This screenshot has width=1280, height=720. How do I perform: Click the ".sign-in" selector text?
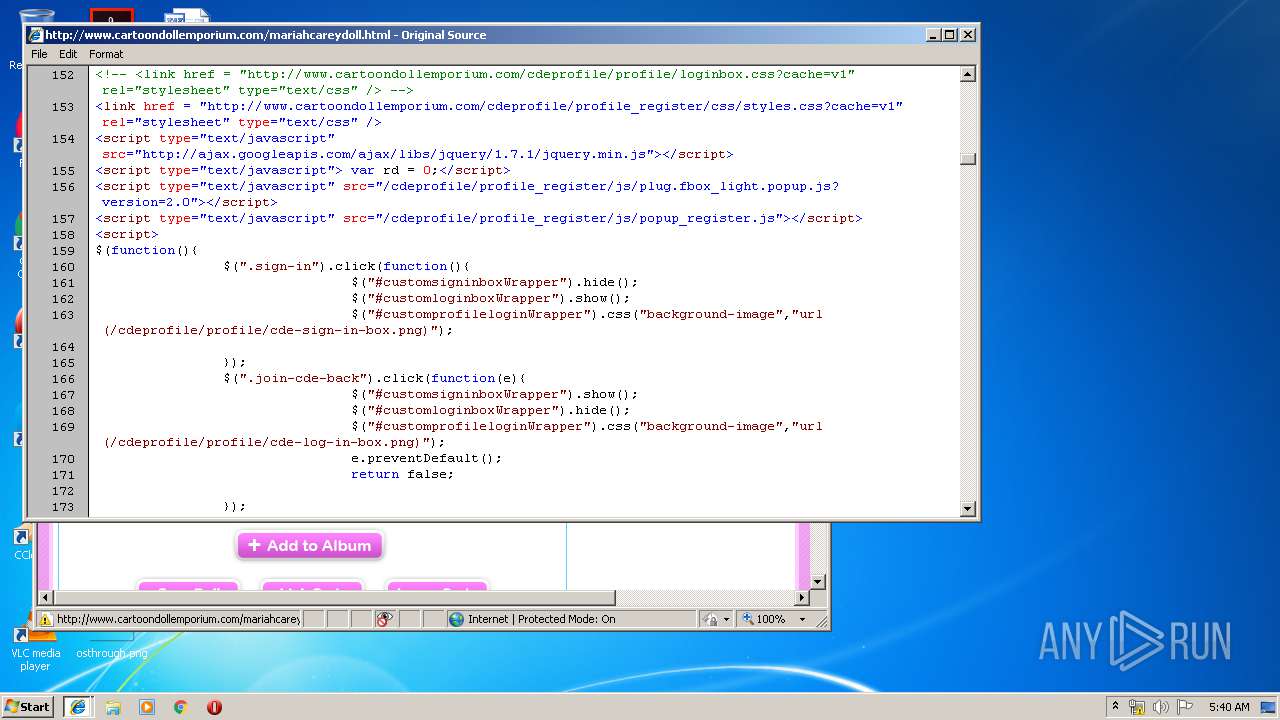click(282, 266)
